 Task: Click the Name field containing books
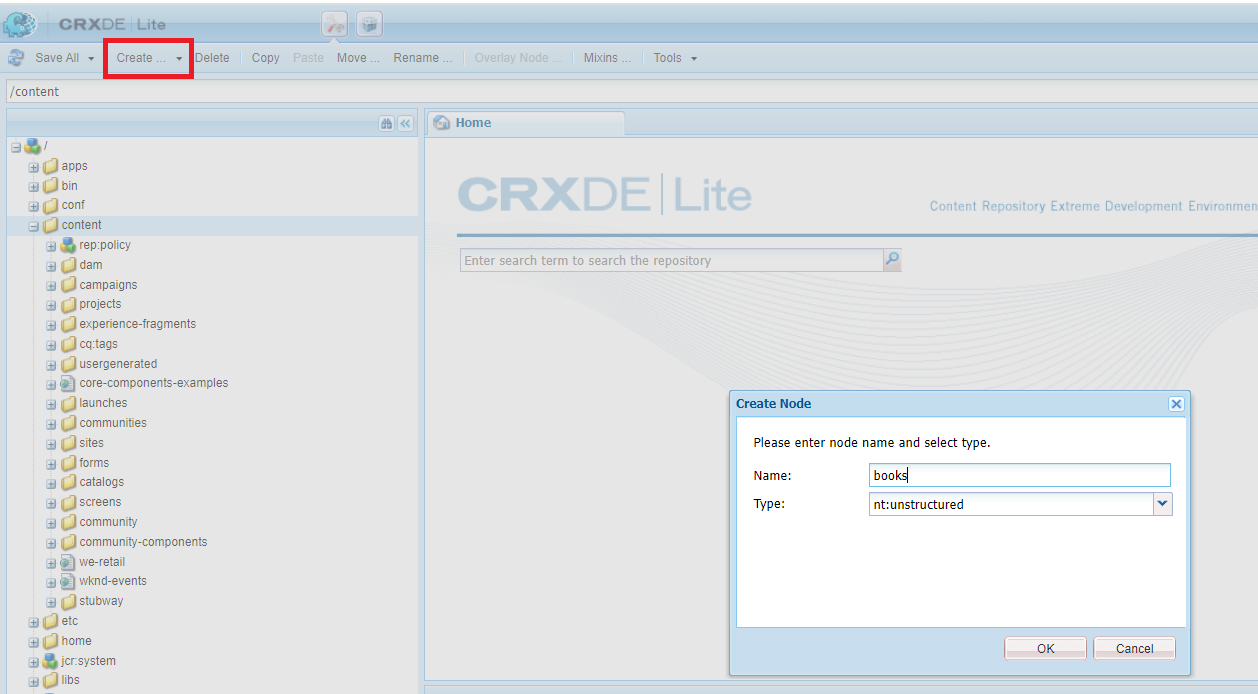(x=1020, y=475)
